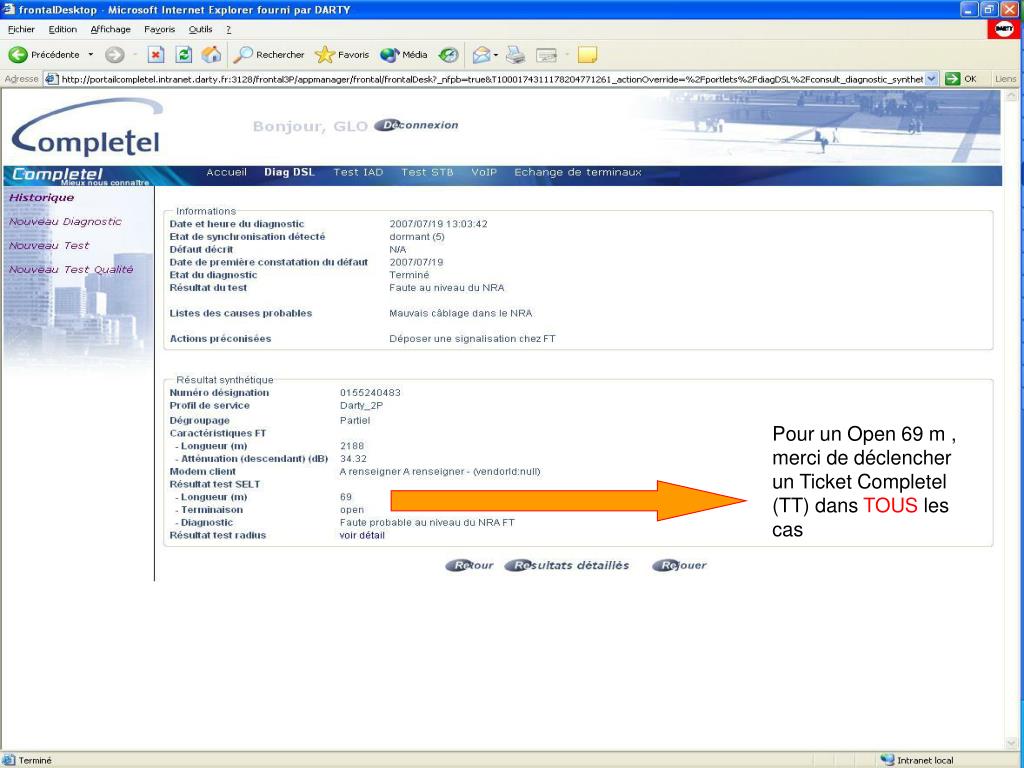Click the Précédente back arrow icon
This screenshot has height=768, width=1024.
click(18, 55)
